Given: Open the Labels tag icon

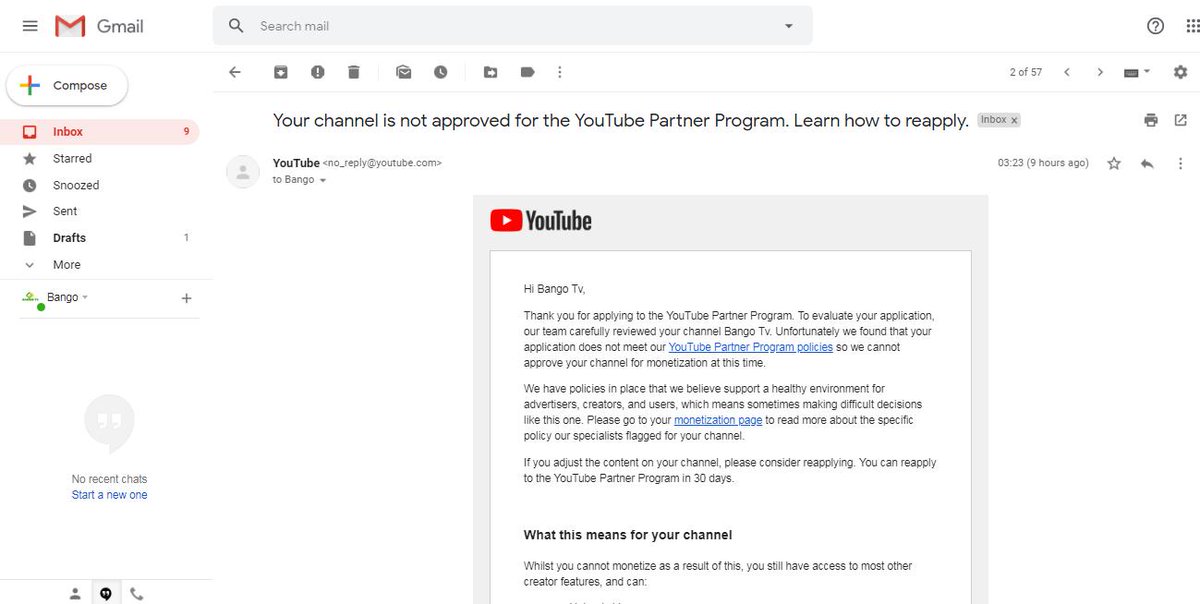Looking at the screenshot, I should pyautogui.click(x=527, y=72).
